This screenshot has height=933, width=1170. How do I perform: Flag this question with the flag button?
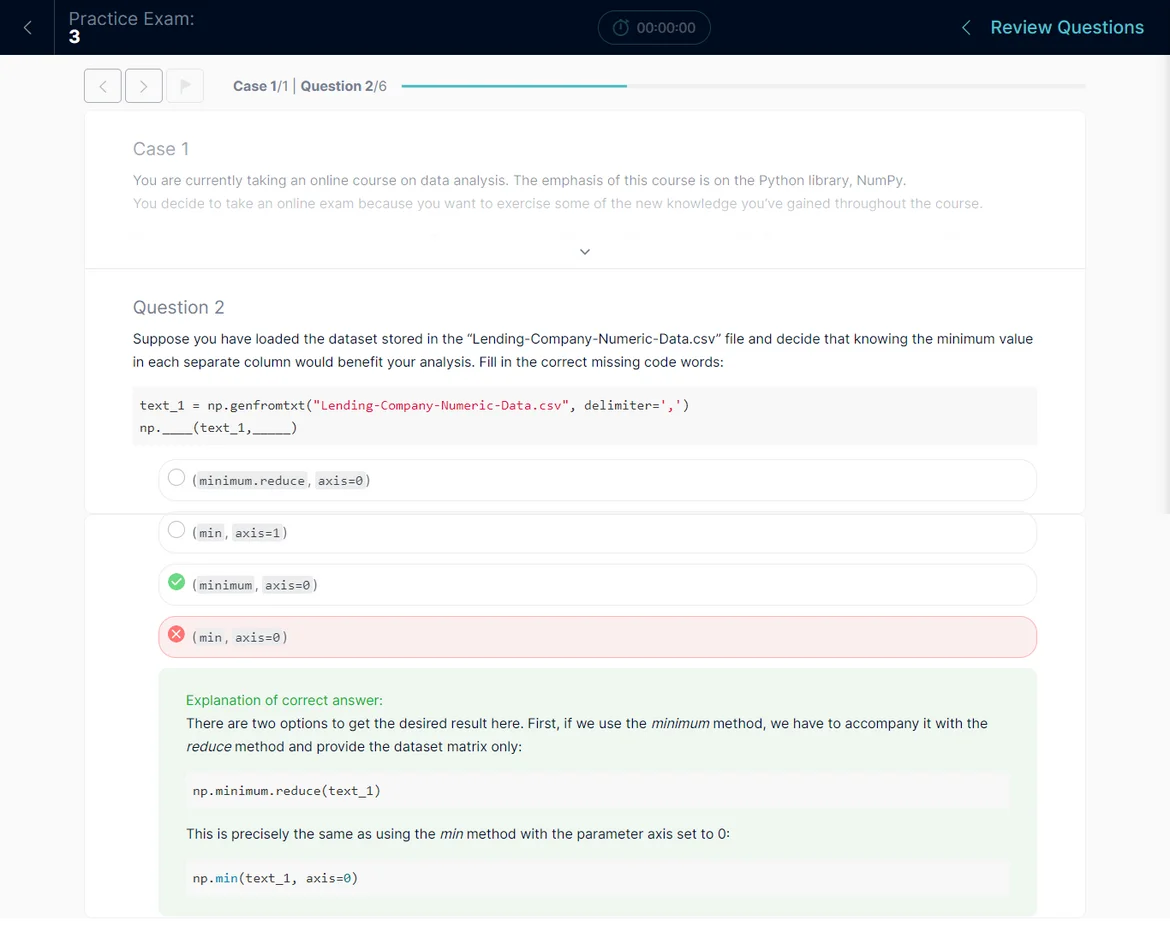[185, 86]
